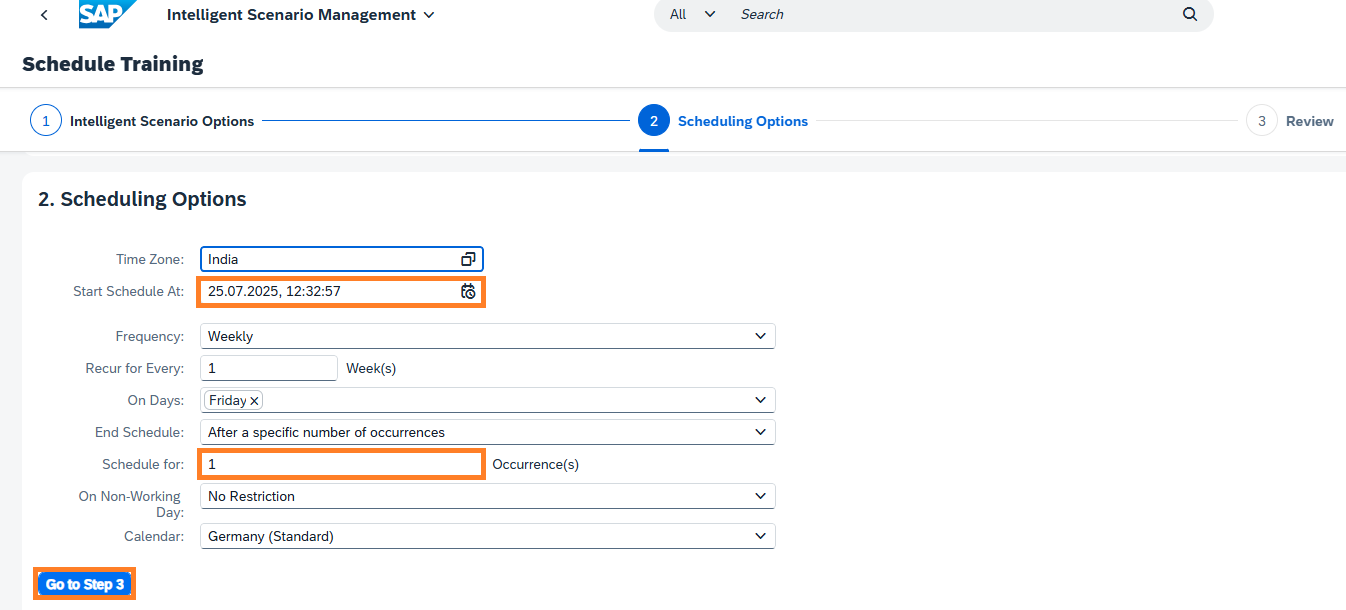Click the Recur for Every input field

click(x=269, y=368)
